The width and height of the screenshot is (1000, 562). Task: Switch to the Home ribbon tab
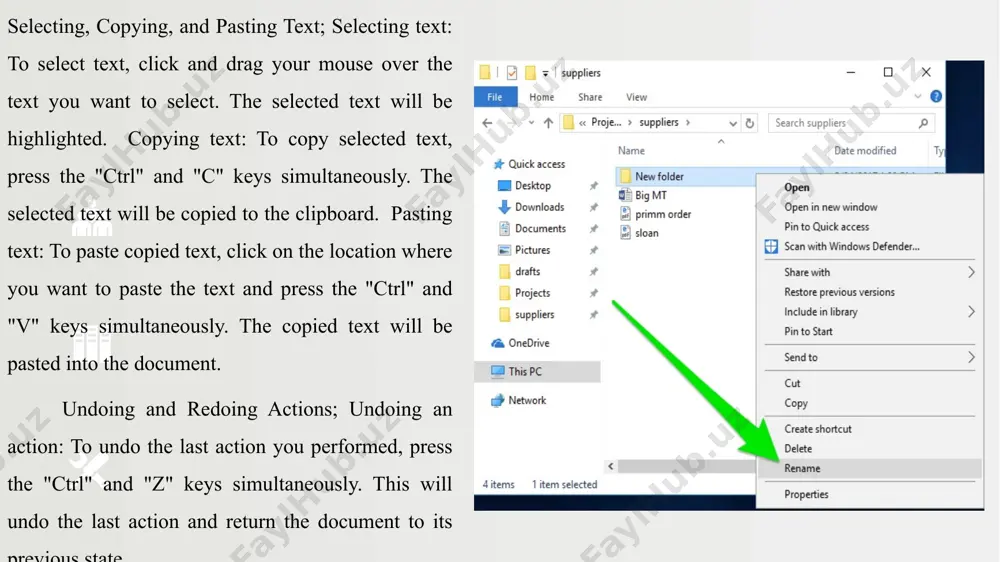click(x=541, y=97)
